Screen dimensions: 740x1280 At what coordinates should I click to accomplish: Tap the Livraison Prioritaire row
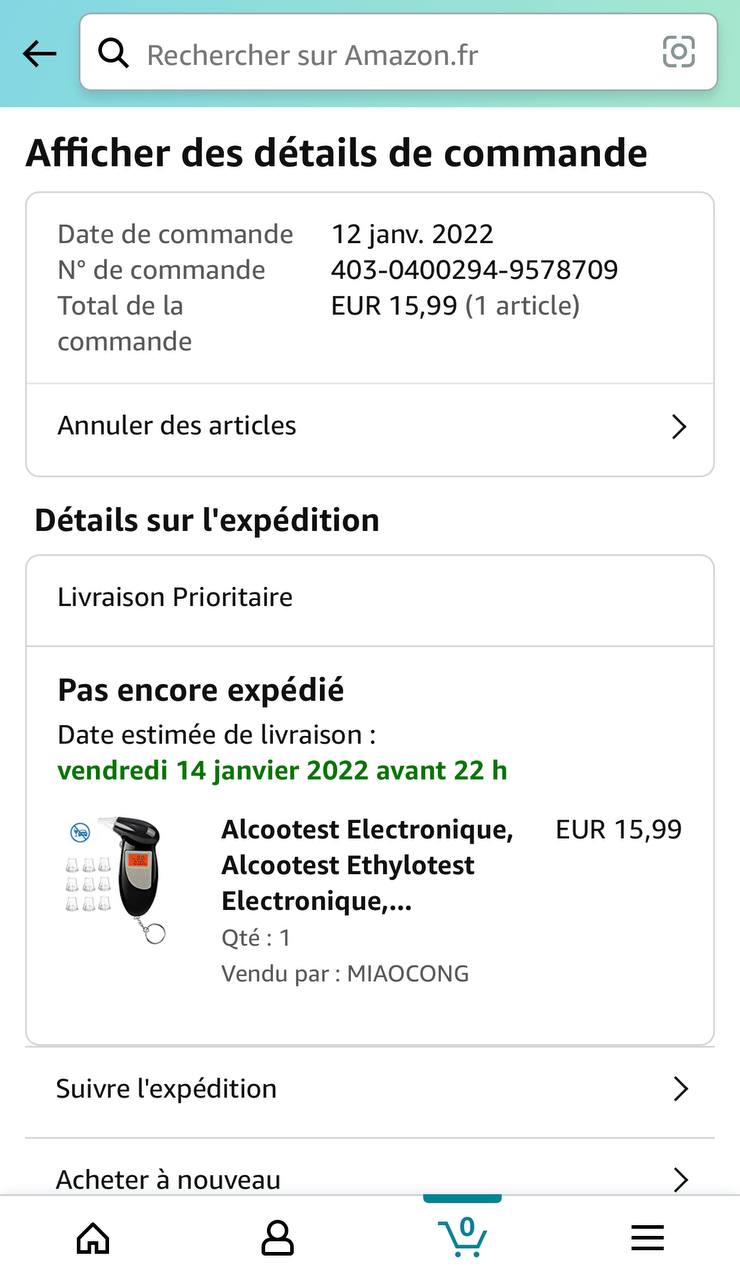point(370,598)
